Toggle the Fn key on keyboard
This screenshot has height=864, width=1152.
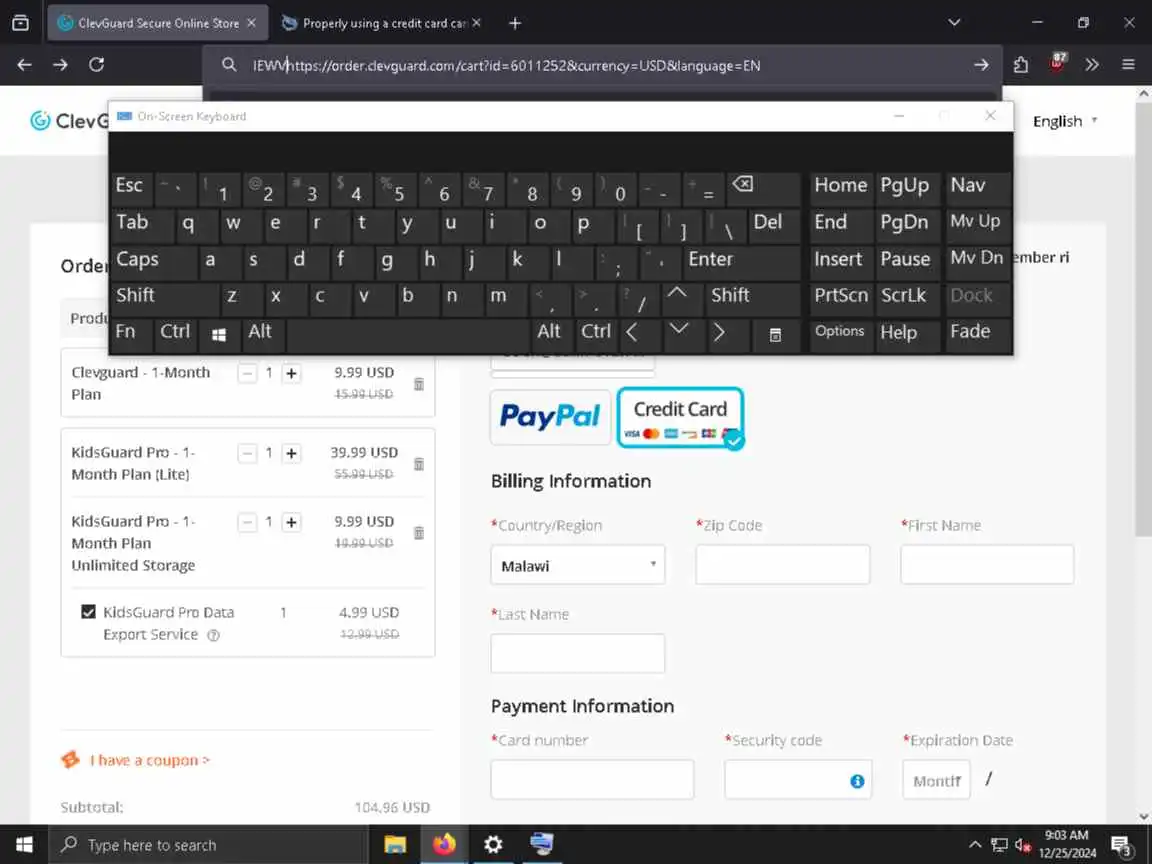coord(132,334)
